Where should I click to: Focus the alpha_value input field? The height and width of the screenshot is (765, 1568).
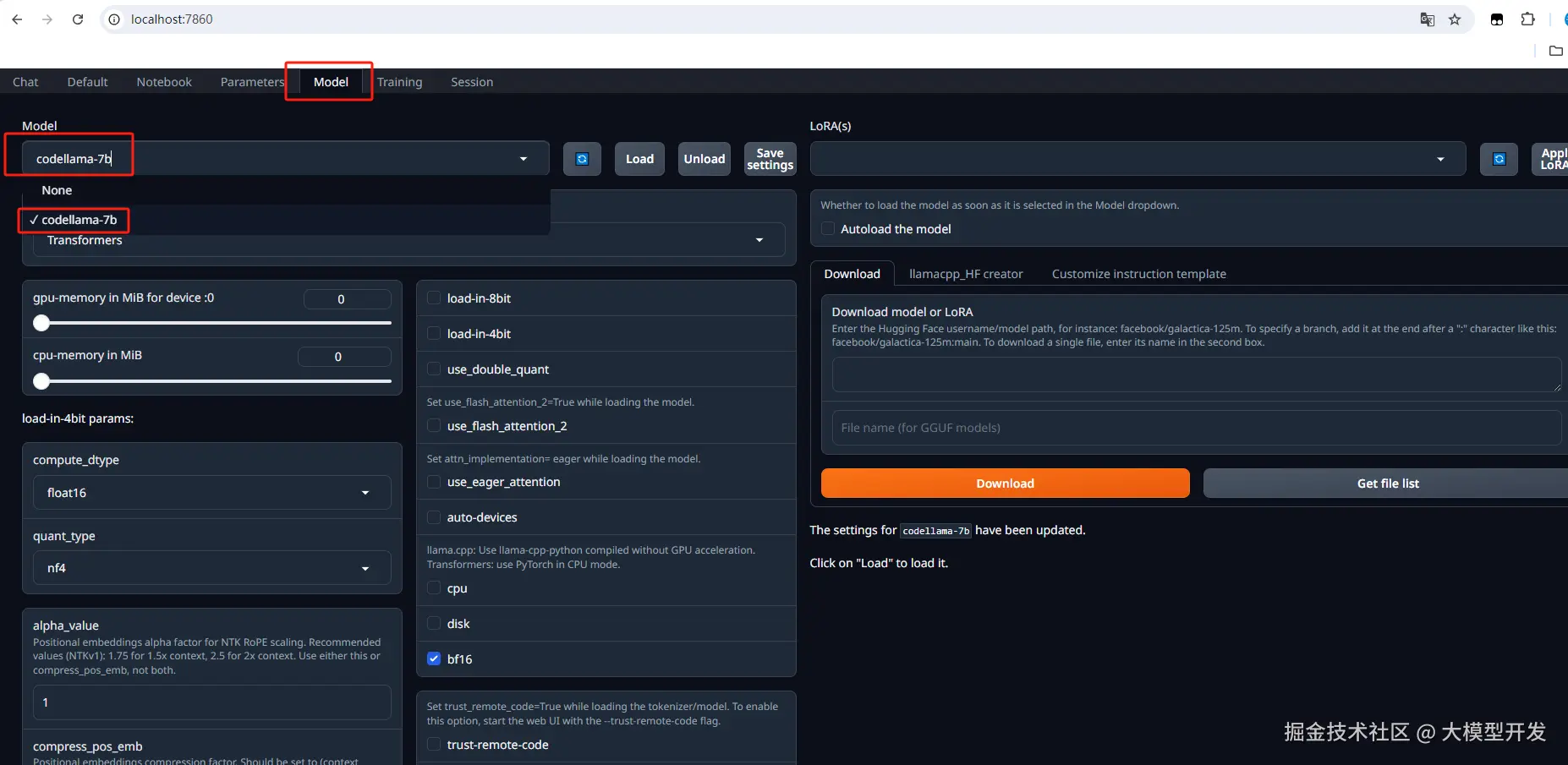(x=211, y=702)
